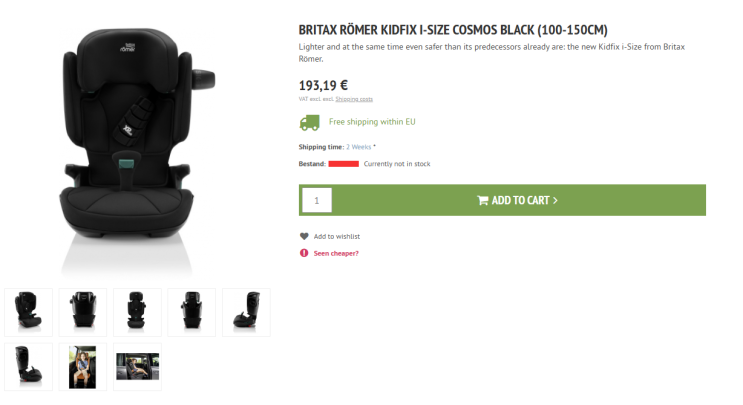Select the thumbnail of child sitting in seat
The height and width of the screenshot is (405, 743).
pos(83,367)
